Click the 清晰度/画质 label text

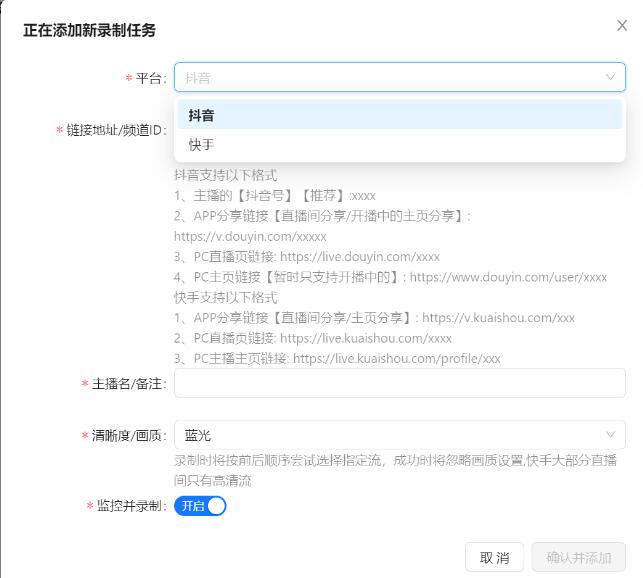(128, 436)
